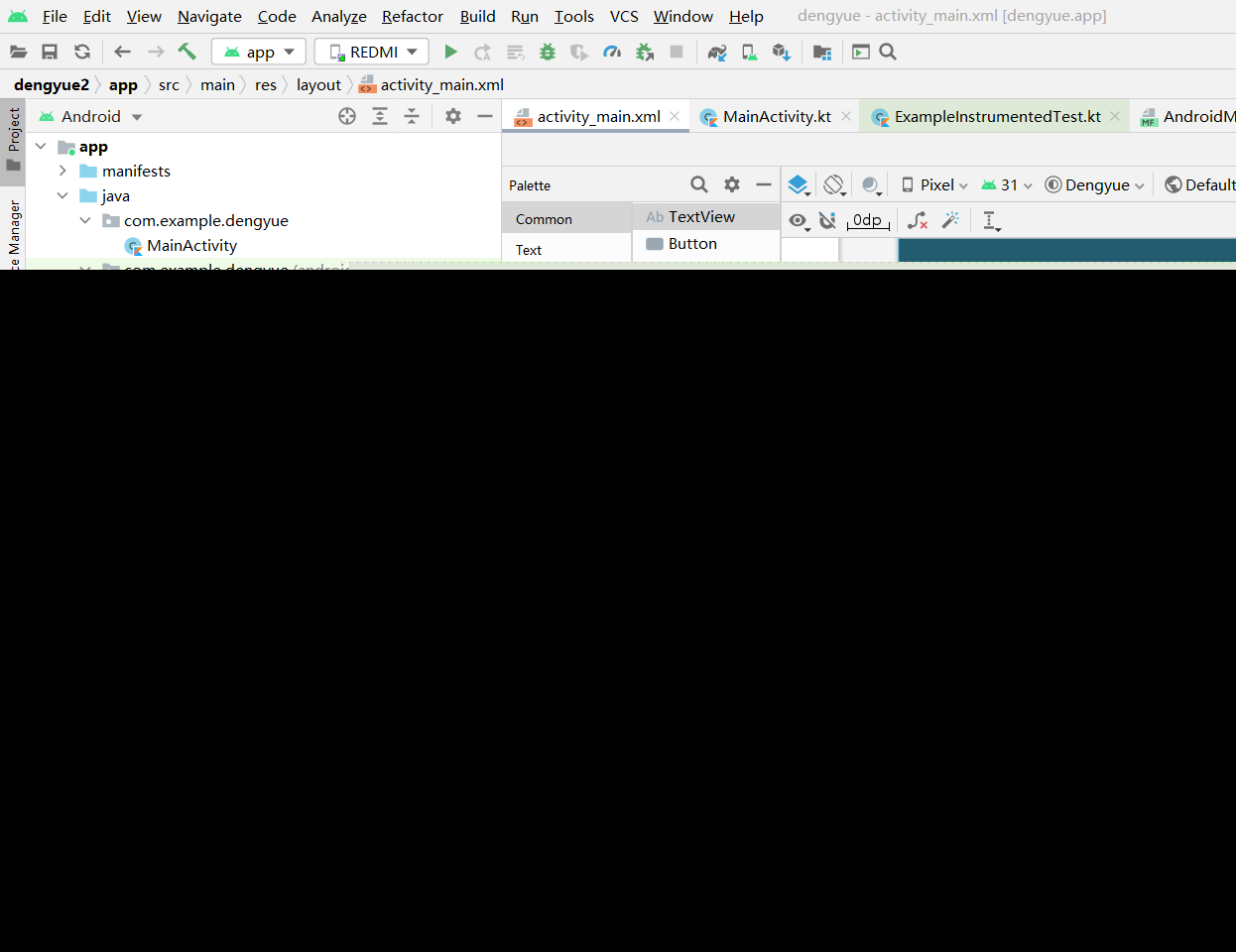Collapse the com.example.dengyue package

click(x=85, y=220)
